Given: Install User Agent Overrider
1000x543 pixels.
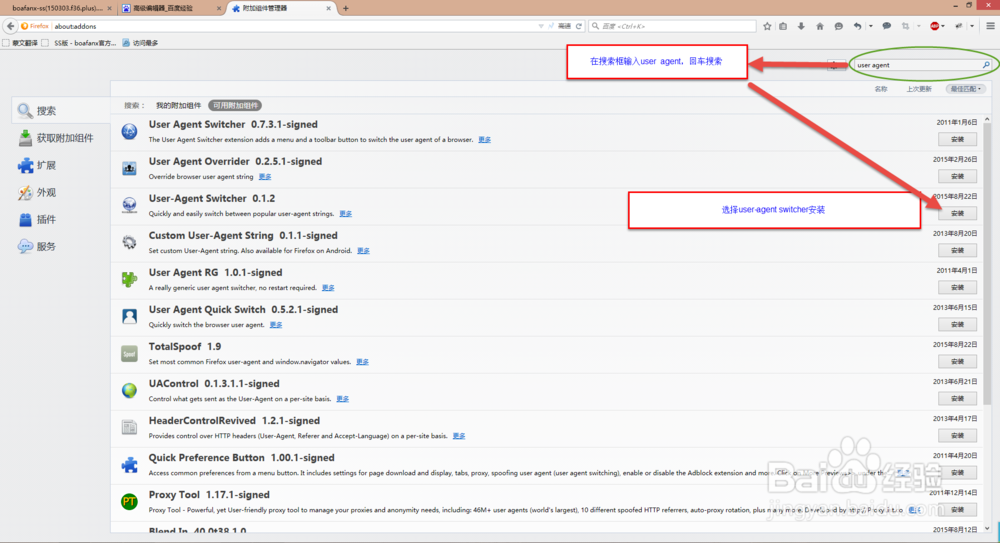Looking at the screenshot, I should point(957,176).
